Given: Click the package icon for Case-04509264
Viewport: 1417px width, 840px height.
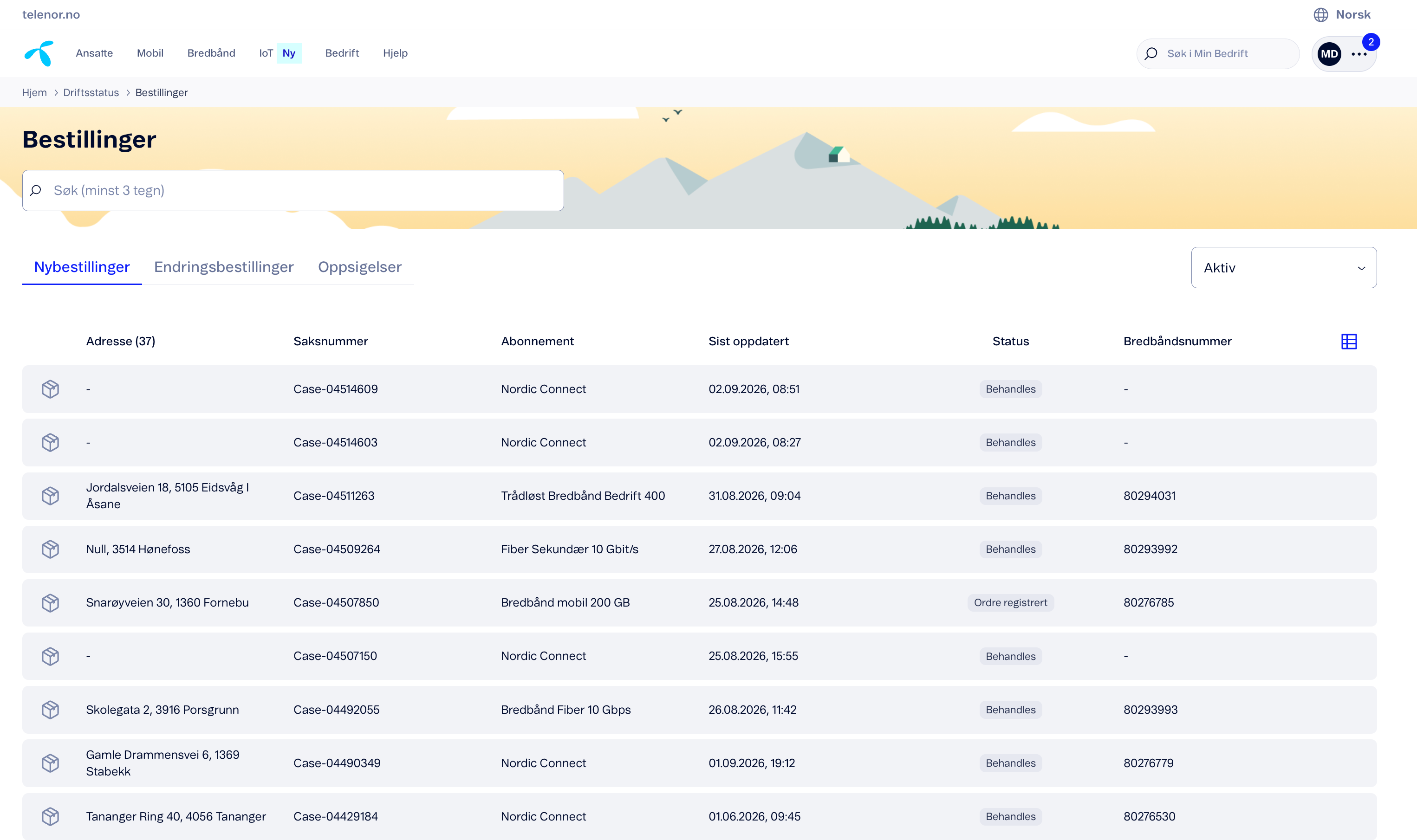Looking at the screenshot, I should [x=51, y=549].
